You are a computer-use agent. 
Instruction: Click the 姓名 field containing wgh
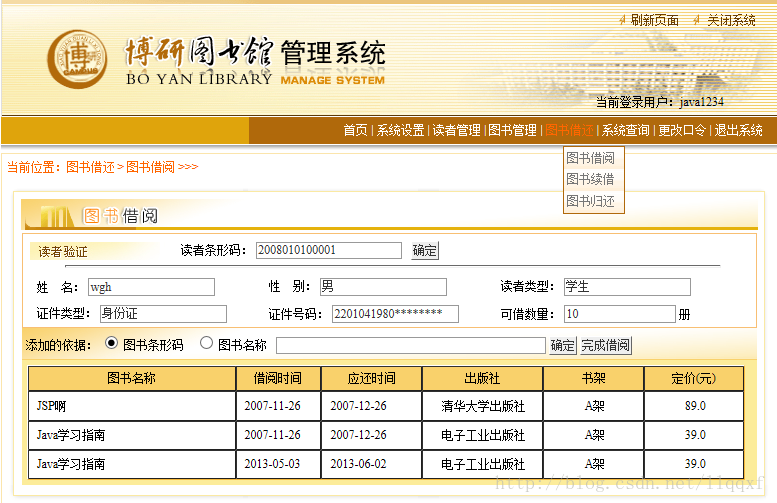(151, 287)
